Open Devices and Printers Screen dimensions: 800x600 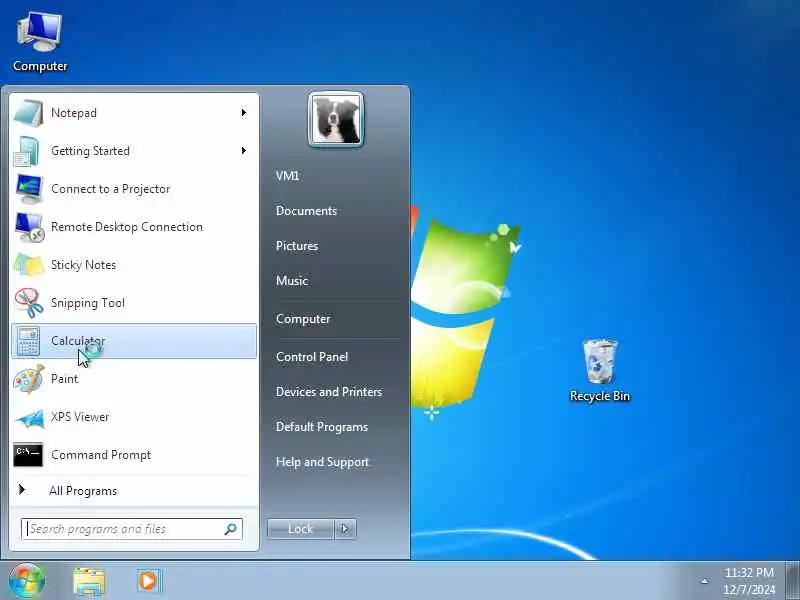[x=329, y=392]
